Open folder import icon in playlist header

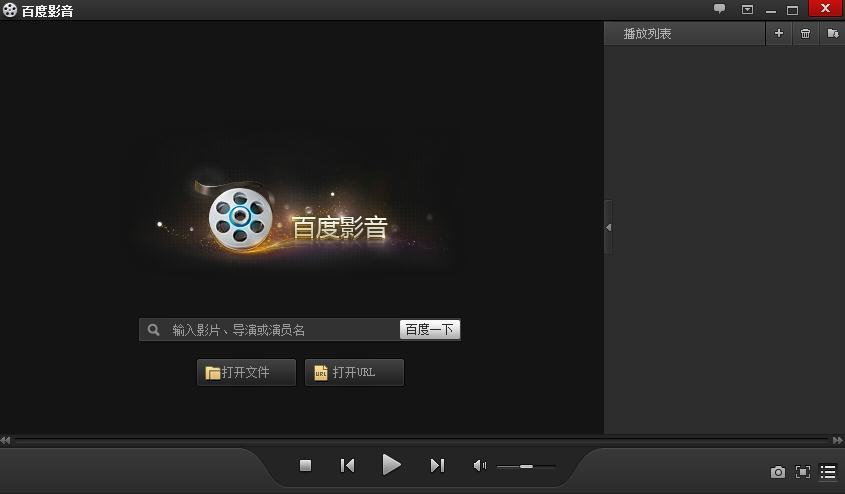coord(833,33)
